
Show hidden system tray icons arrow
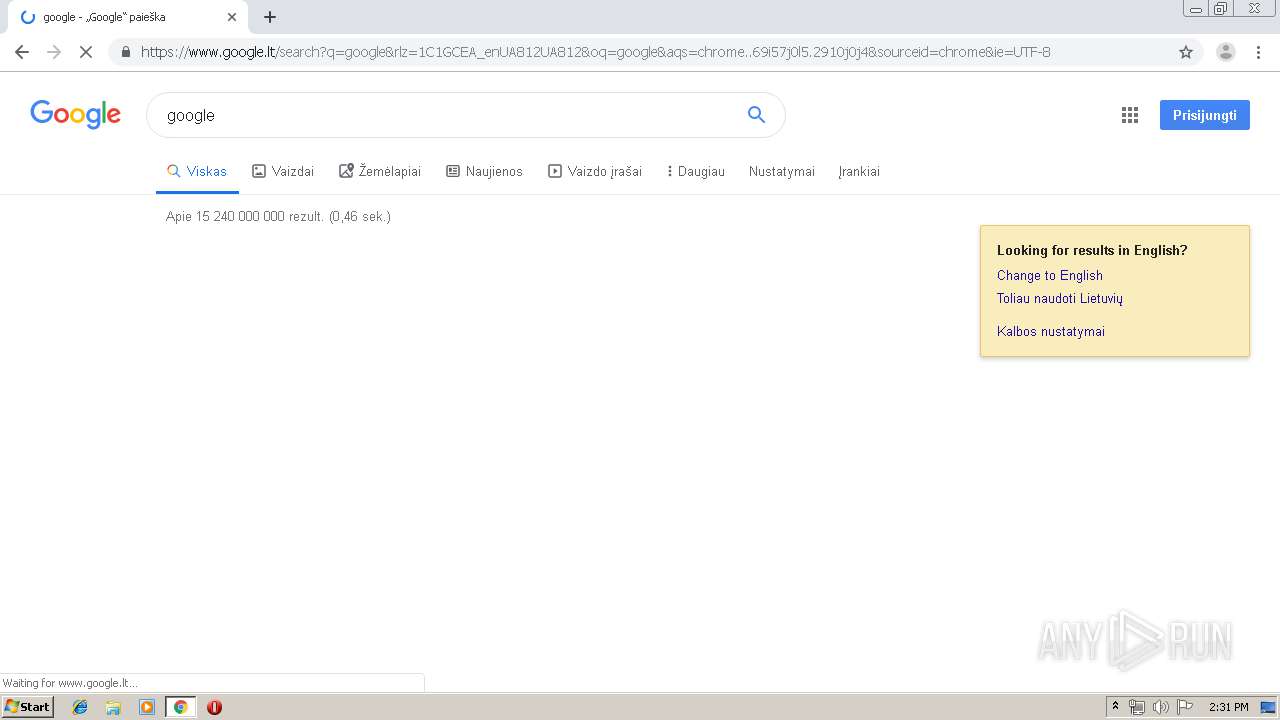(x=1115, y=707)
